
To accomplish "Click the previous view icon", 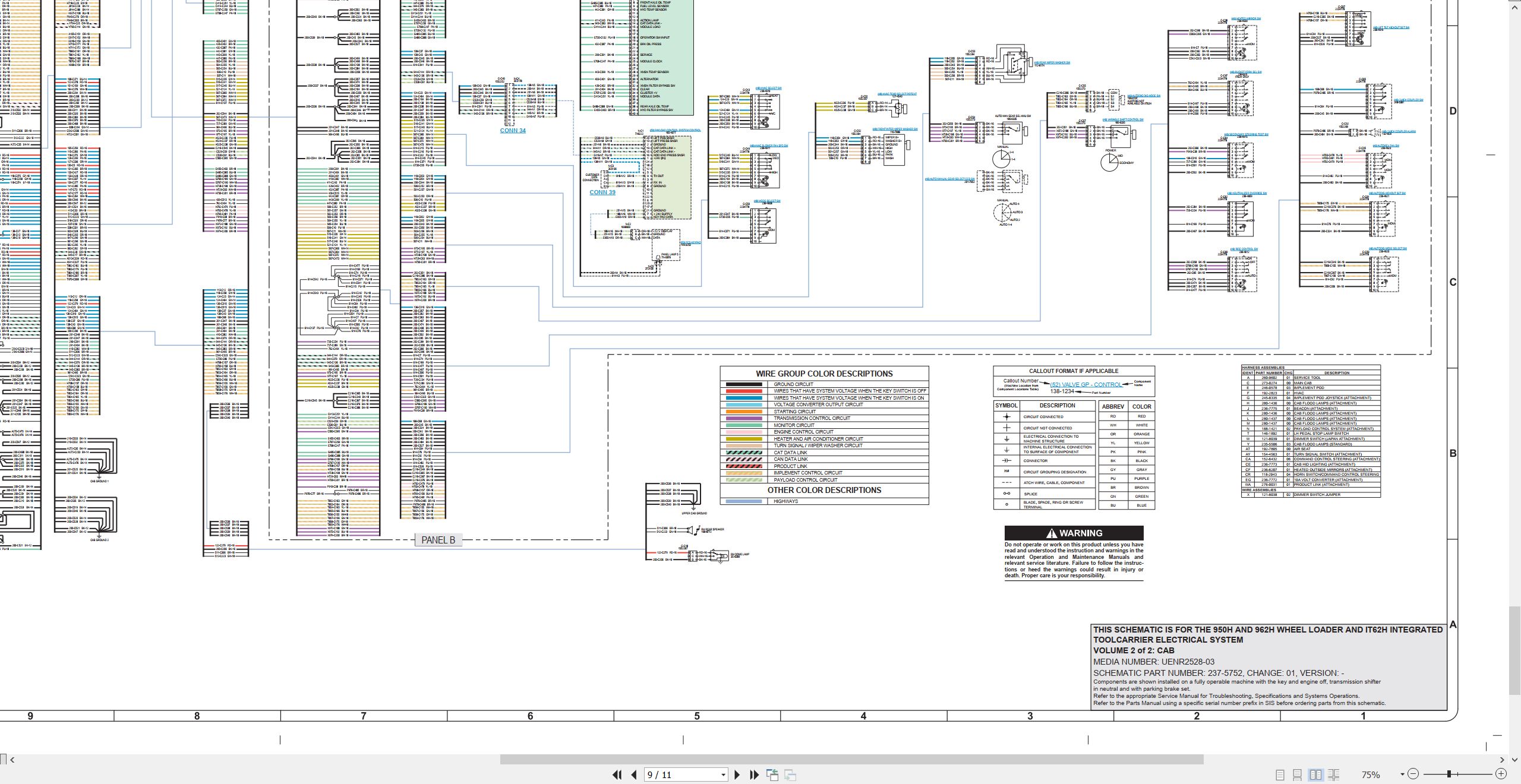I will (772, 774).
